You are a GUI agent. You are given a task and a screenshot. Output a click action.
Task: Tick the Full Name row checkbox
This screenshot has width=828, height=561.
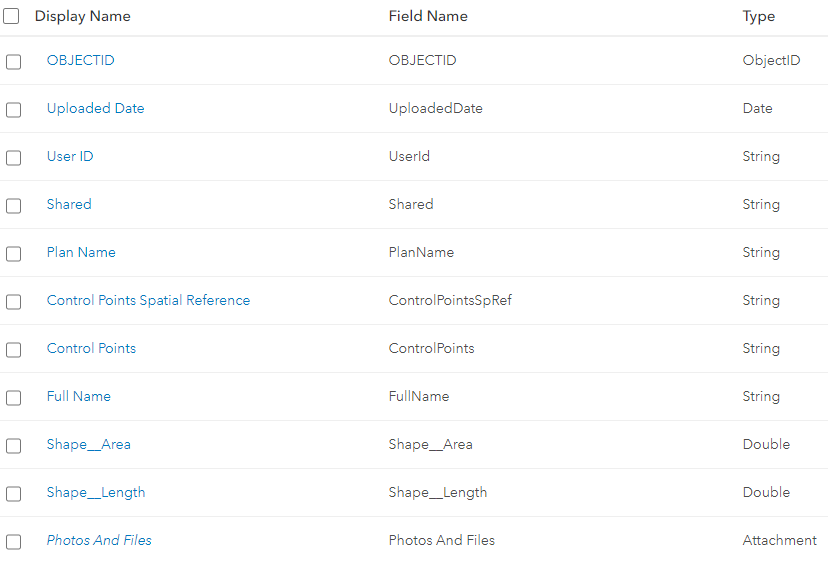(13, 398)
